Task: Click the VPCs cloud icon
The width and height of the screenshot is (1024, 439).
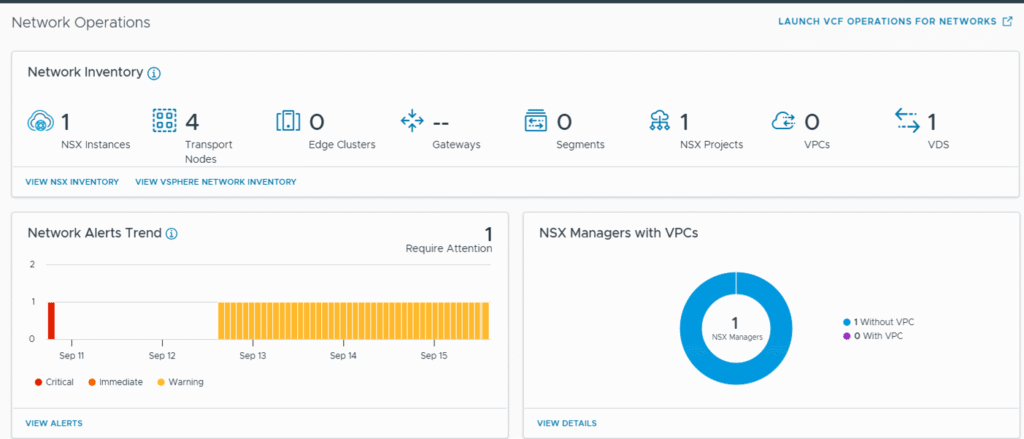Action: (x=784, y=122)
